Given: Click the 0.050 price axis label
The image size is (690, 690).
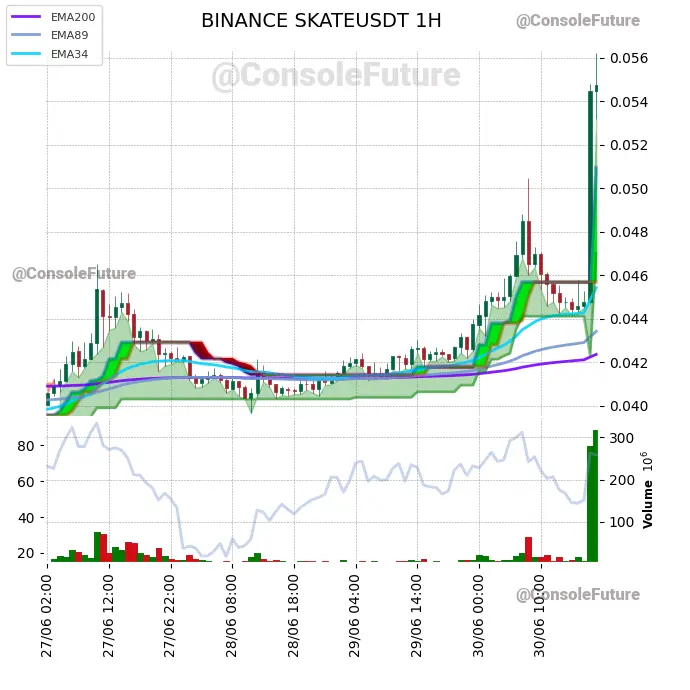Looking at the screenshot, I should click(x=629, y=189).
